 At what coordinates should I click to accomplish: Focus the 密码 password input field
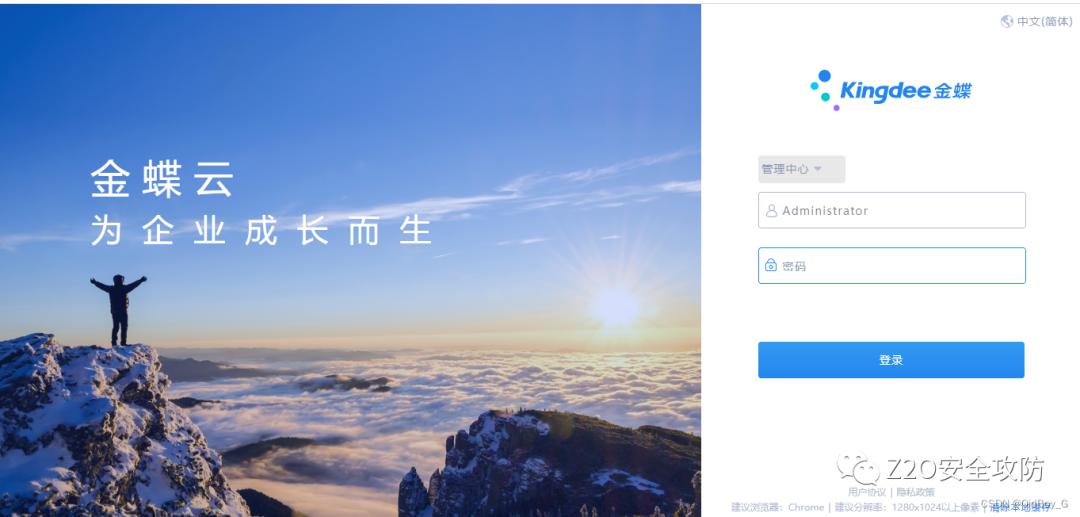[x=892, y=265]
